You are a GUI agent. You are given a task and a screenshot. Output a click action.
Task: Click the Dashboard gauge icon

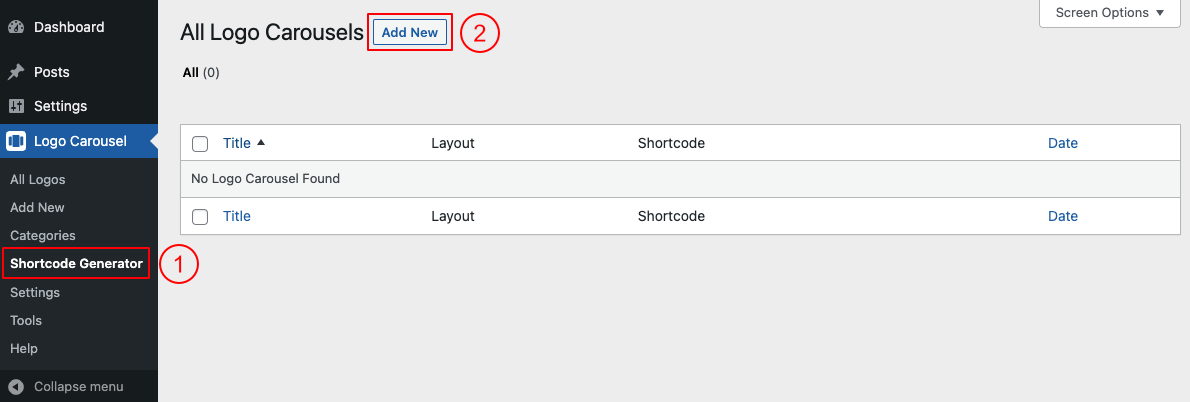(16, 28)
